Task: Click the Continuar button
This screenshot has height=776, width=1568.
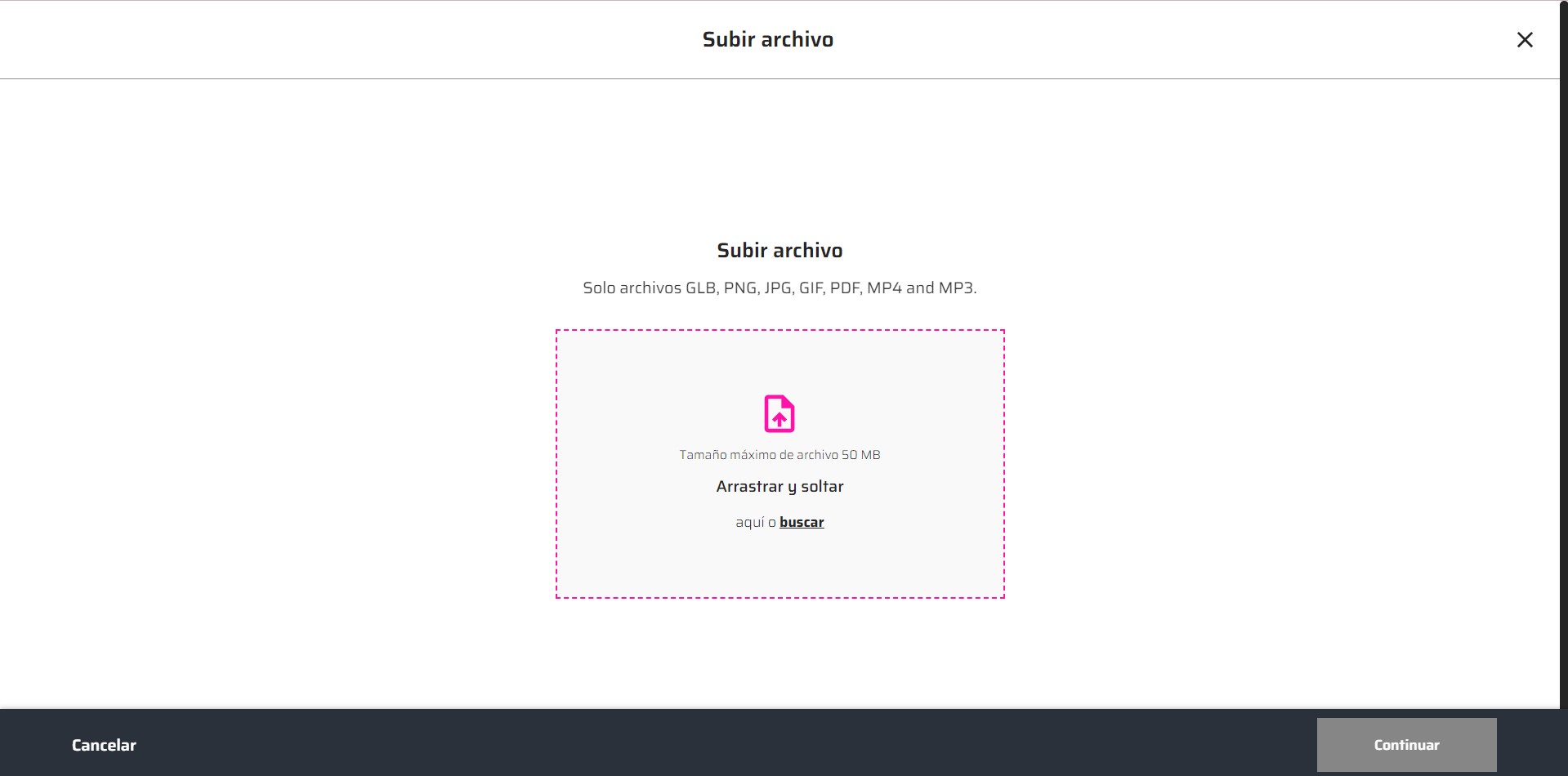Action: 1406,745
